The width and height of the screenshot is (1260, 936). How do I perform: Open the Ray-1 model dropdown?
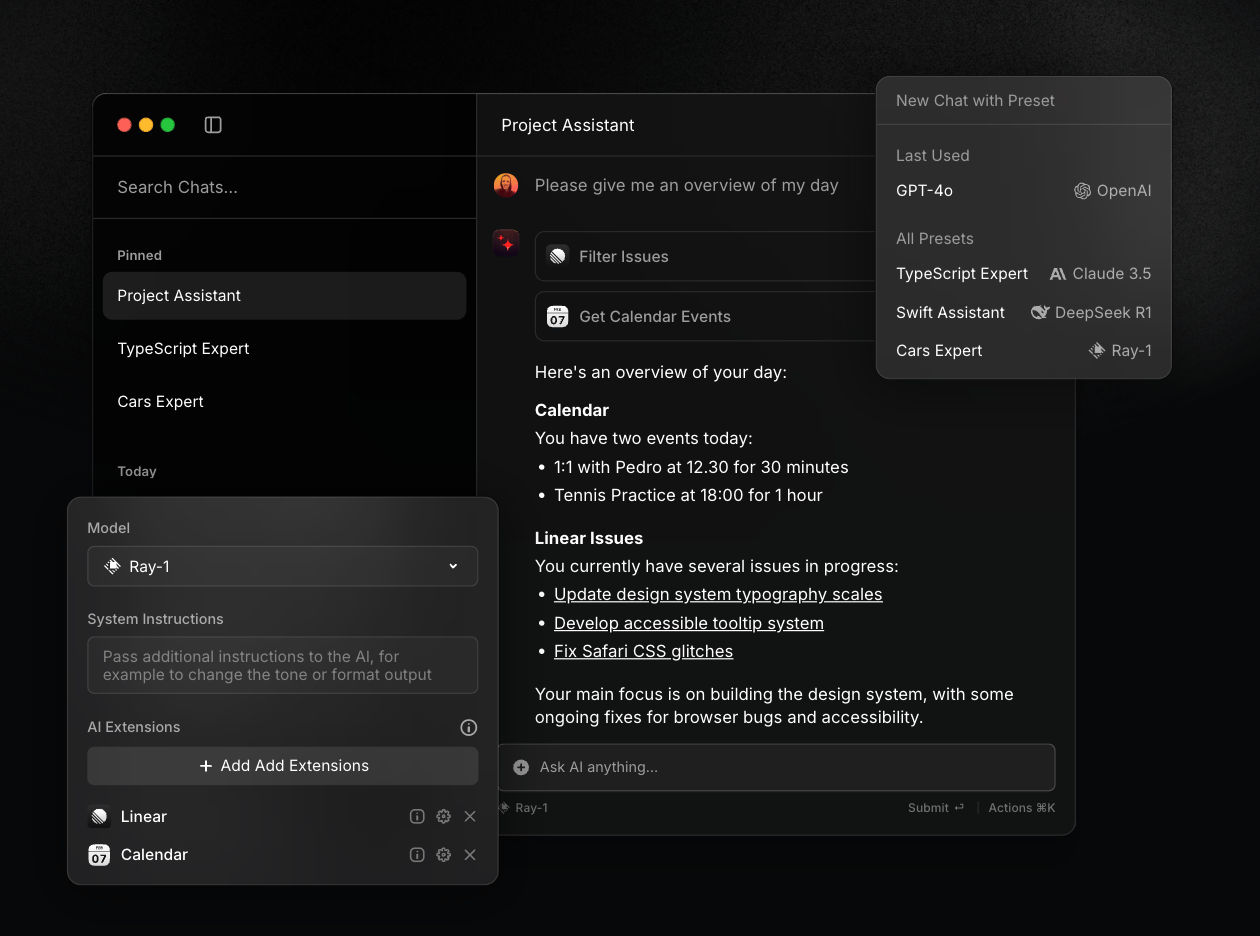(x=282, y=566)
